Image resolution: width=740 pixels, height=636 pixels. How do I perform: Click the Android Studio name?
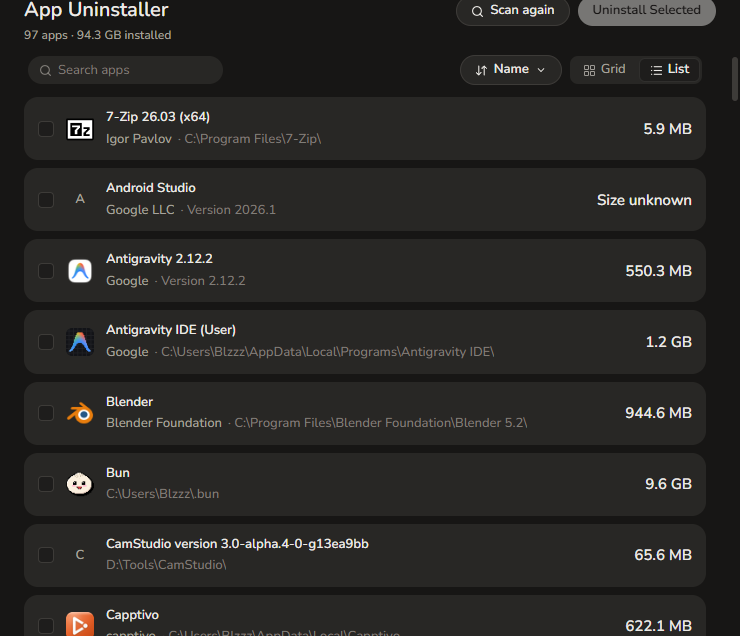[x=151, y=188]
